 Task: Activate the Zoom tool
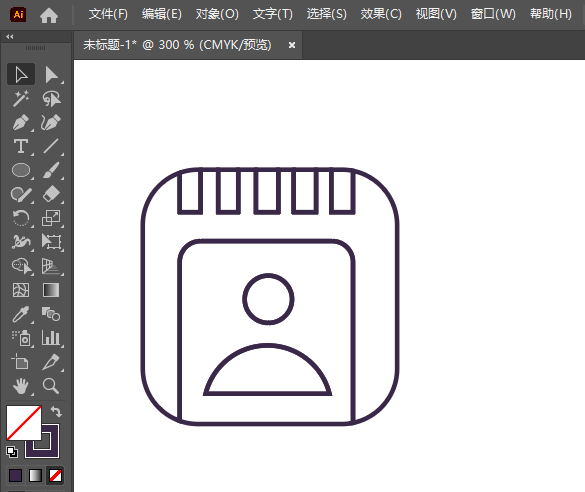(51, 386)
